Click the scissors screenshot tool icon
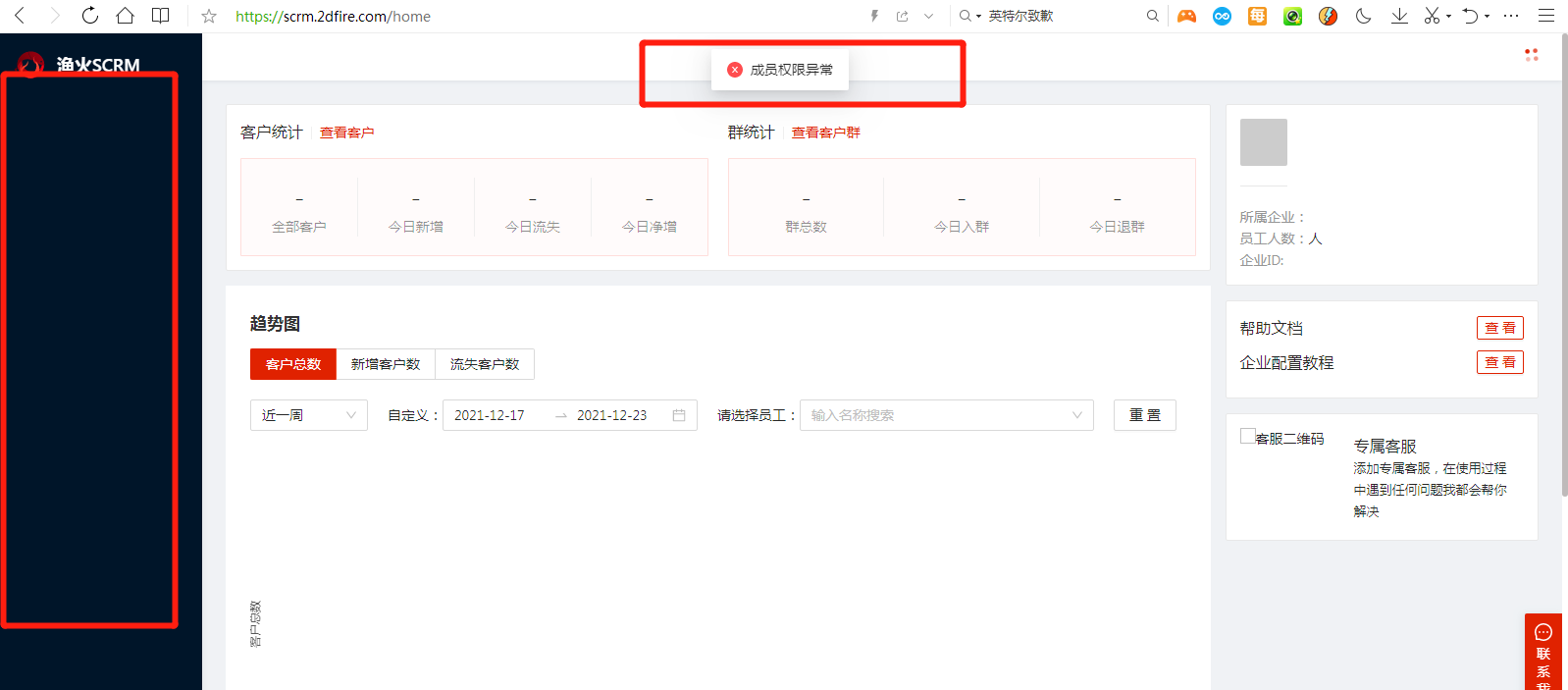This screenshot has width=1568, height=690. coord(1432,16)
